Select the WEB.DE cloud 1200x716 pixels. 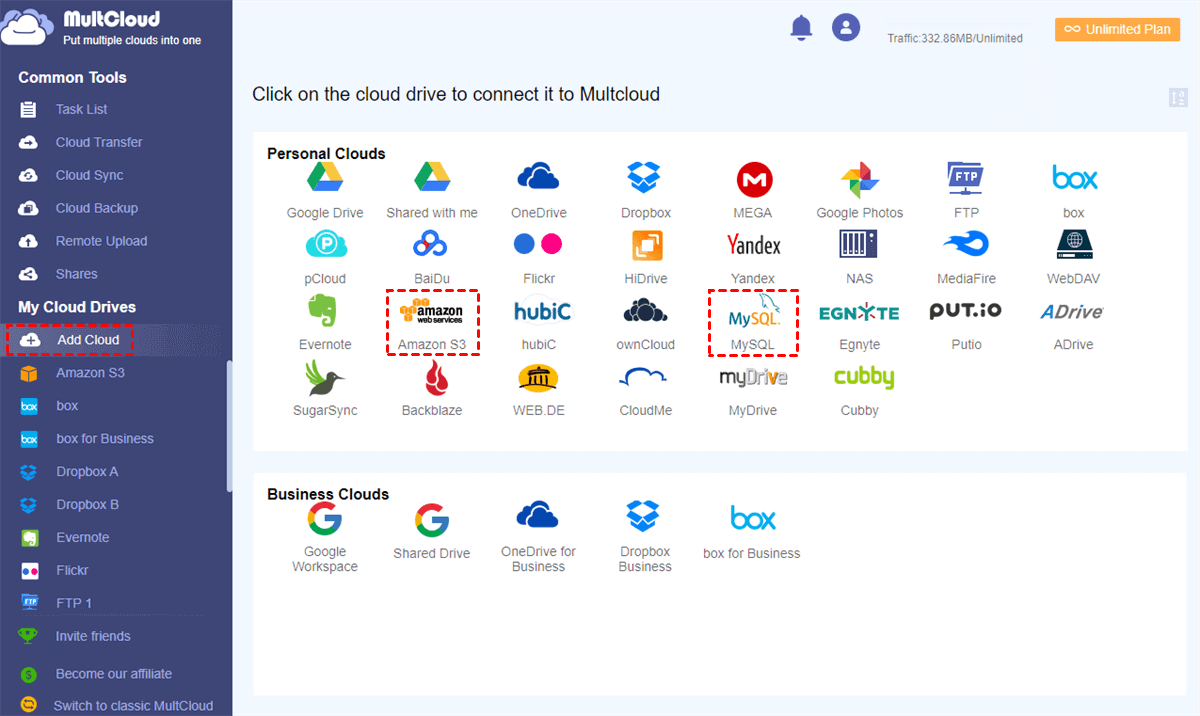(x=538, y=388)
